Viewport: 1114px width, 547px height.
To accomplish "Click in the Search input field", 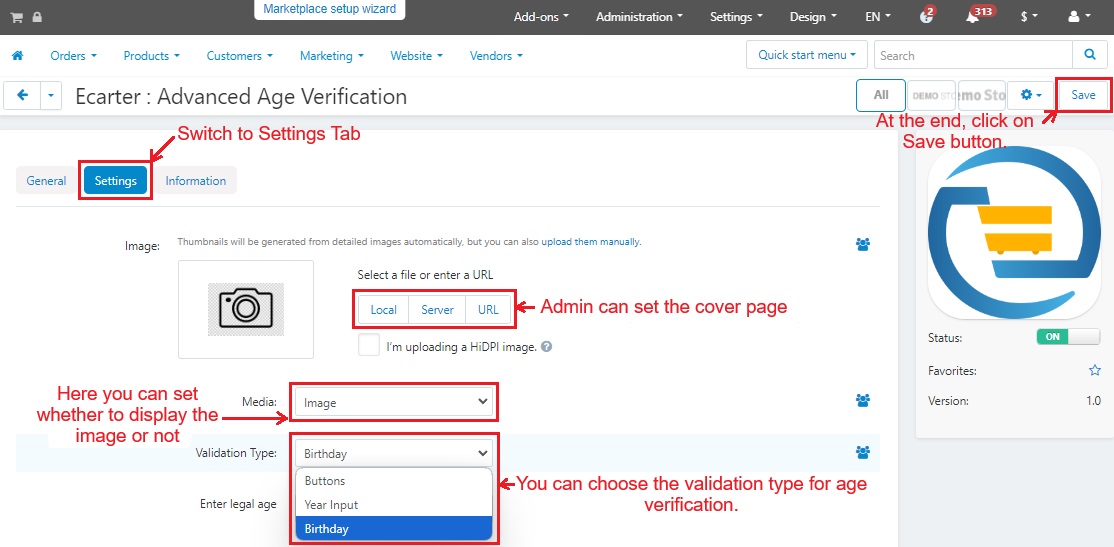I will click(972, 56).
